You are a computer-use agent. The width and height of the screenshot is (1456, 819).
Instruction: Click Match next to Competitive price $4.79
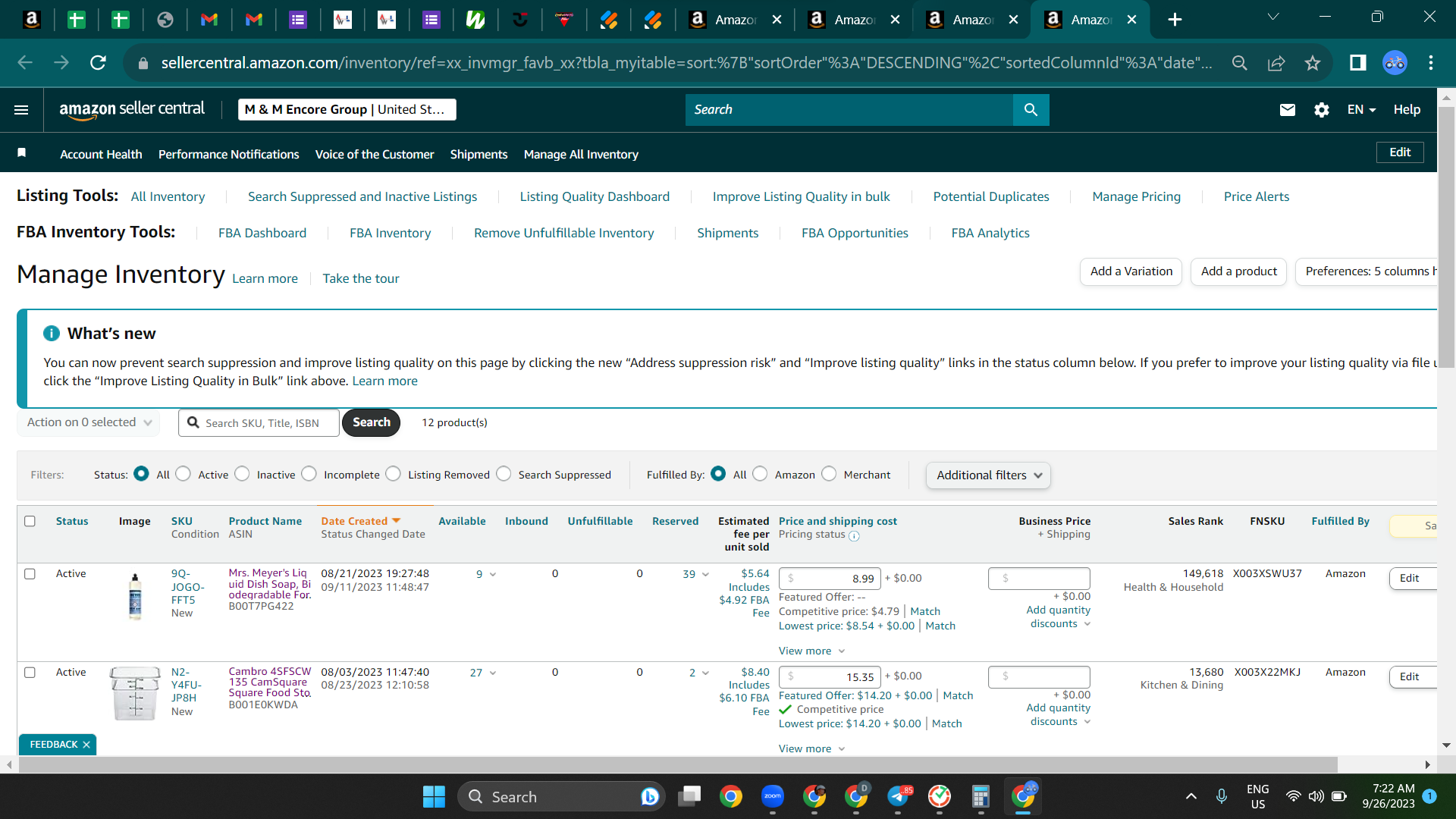click(x=925, y=611)
